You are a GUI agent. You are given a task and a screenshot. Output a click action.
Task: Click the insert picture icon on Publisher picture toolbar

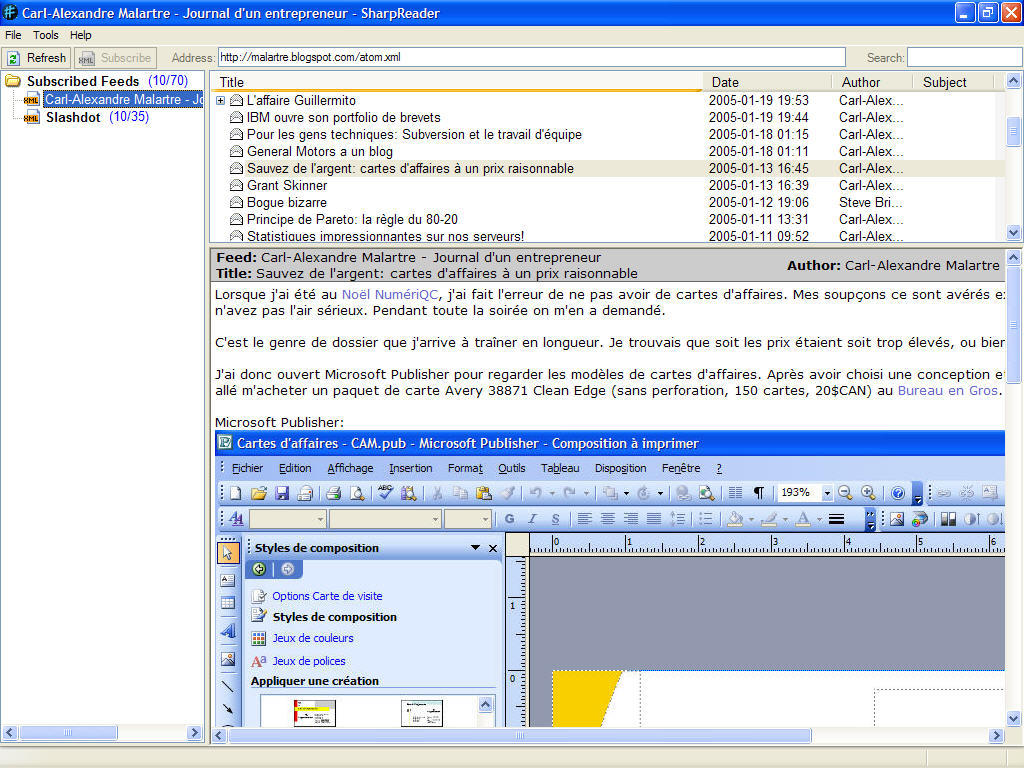pos(897,519)
